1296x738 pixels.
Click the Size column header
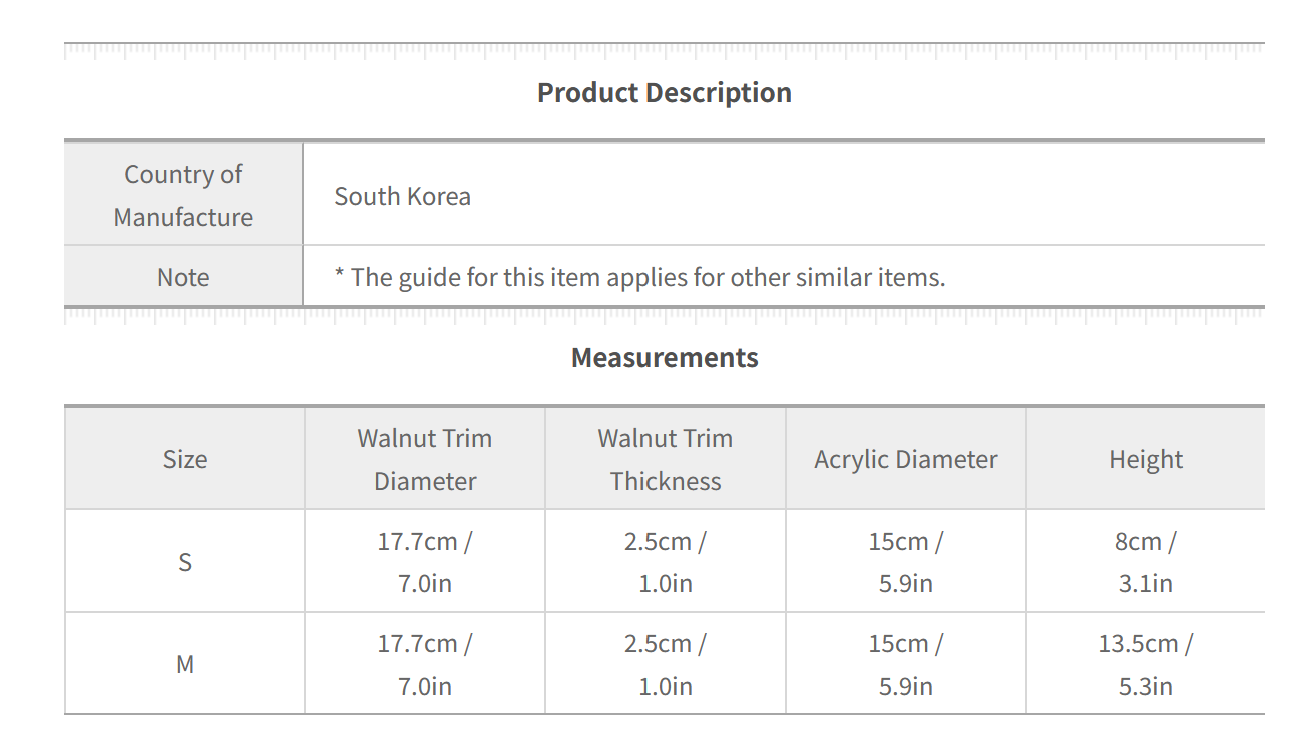185,459
